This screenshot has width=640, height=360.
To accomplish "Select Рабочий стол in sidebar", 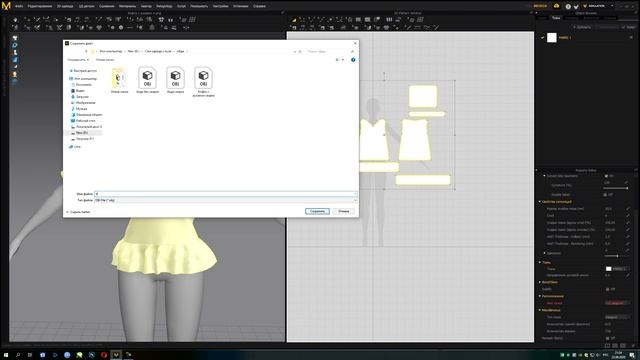I will [84, 120].
